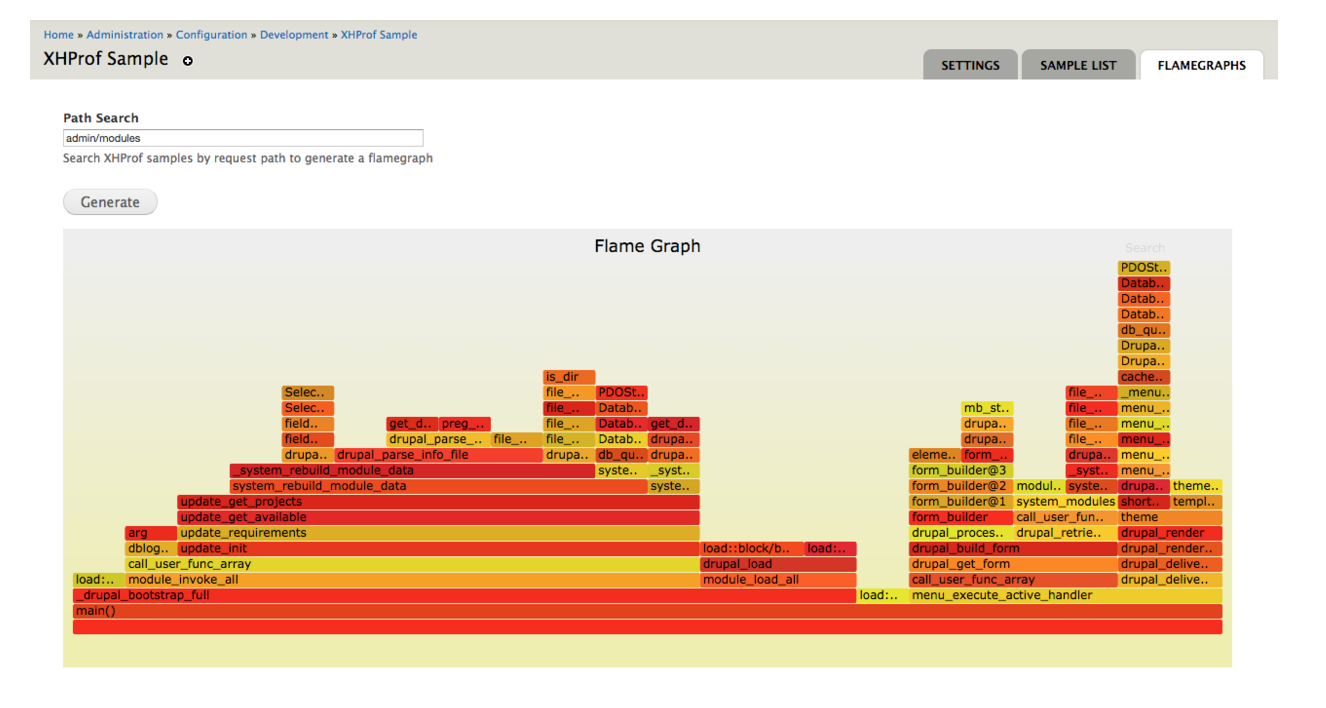Switch to the Sample List tab
This screenshot has width=1326, height=708.
pyautogui.click(x=1078, y=65)
